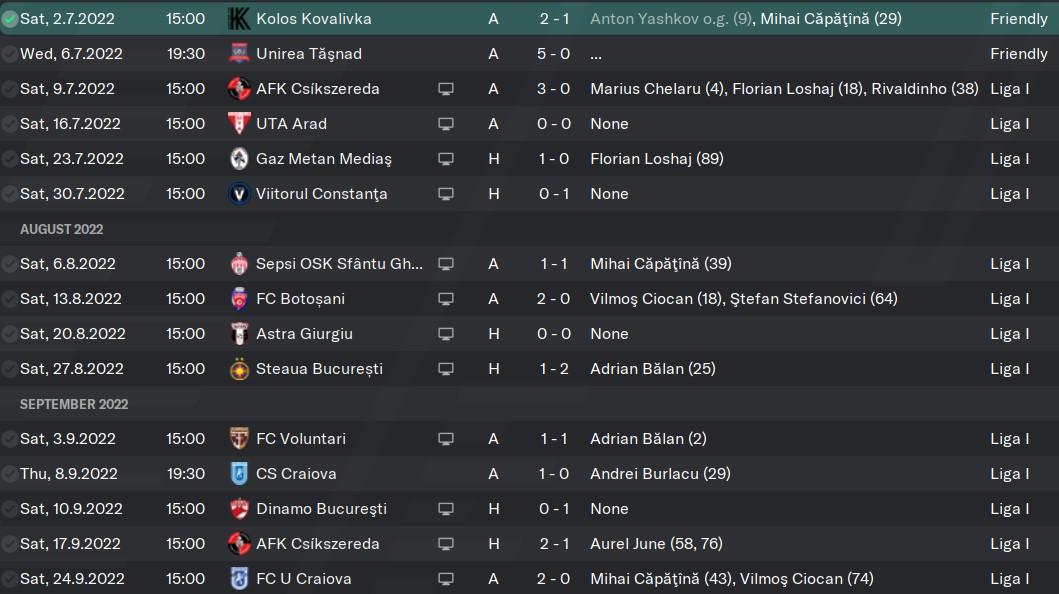Toggle the check circle for Wed, 6.7.2022 match
This screenshot has height=594, width=1059.
pos(9,54)
